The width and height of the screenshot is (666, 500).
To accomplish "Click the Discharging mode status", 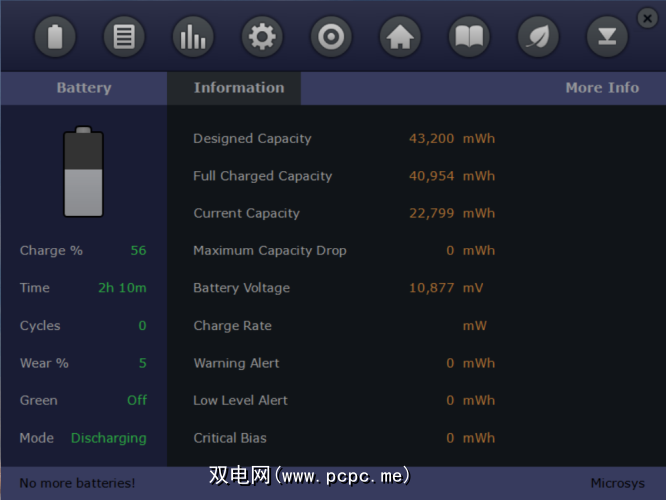I will pyautogui.click(x=108, y=438).
